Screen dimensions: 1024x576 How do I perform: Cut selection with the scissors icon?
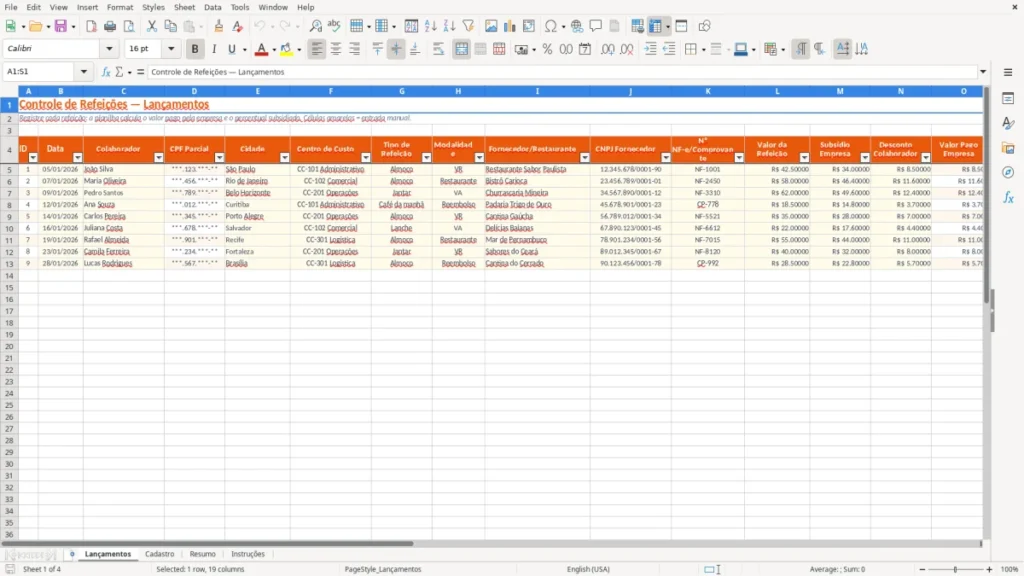152,26
